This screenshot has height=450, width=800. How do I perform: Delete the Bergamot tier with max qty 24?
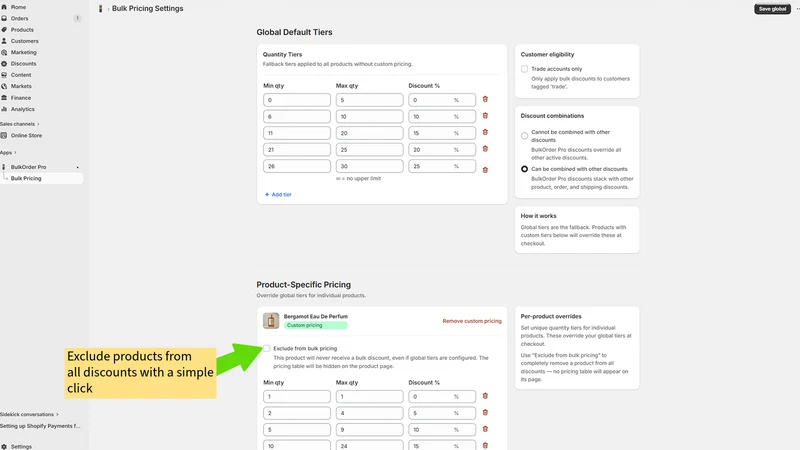[485, 445]
